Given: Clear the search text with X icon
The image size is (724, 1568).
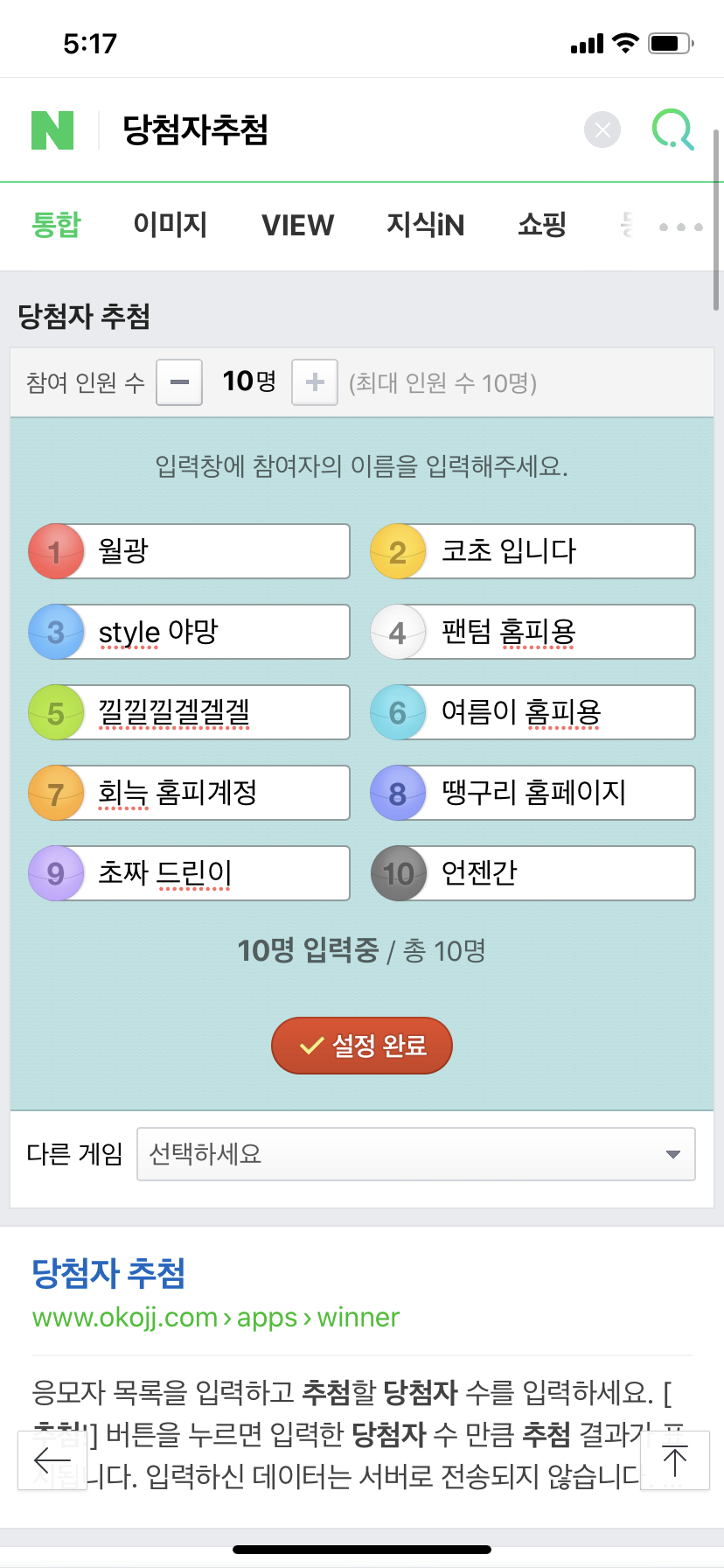Looking at the screenshot, I should click(602, 130).
